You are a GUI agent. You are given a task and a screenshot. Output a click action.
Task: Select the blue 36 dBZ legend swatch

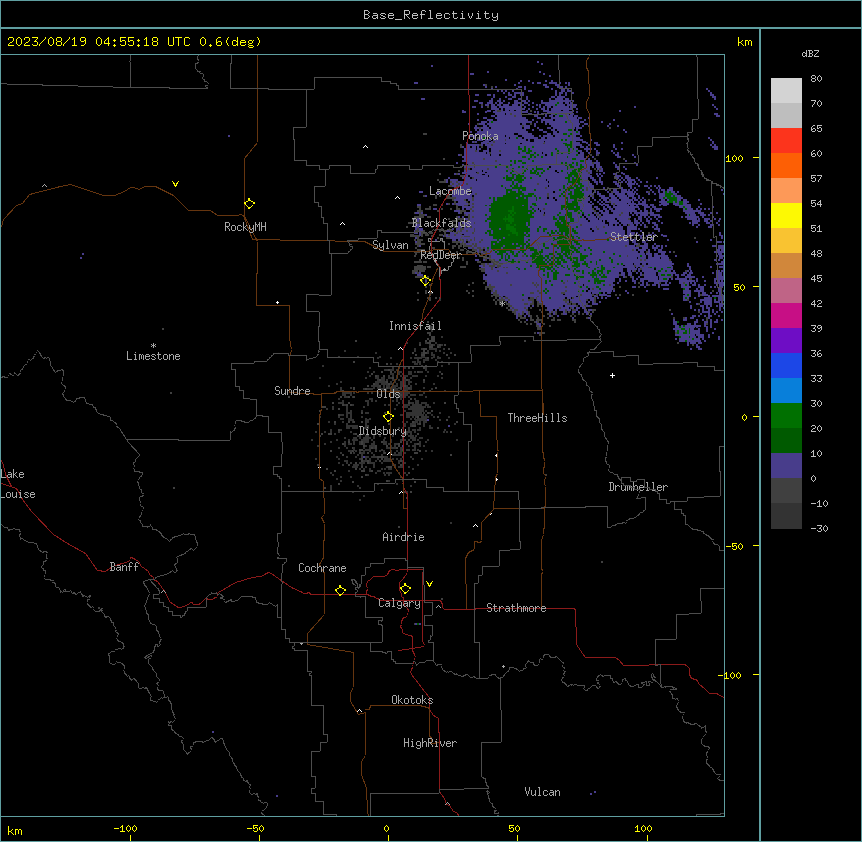coord(786,365)
